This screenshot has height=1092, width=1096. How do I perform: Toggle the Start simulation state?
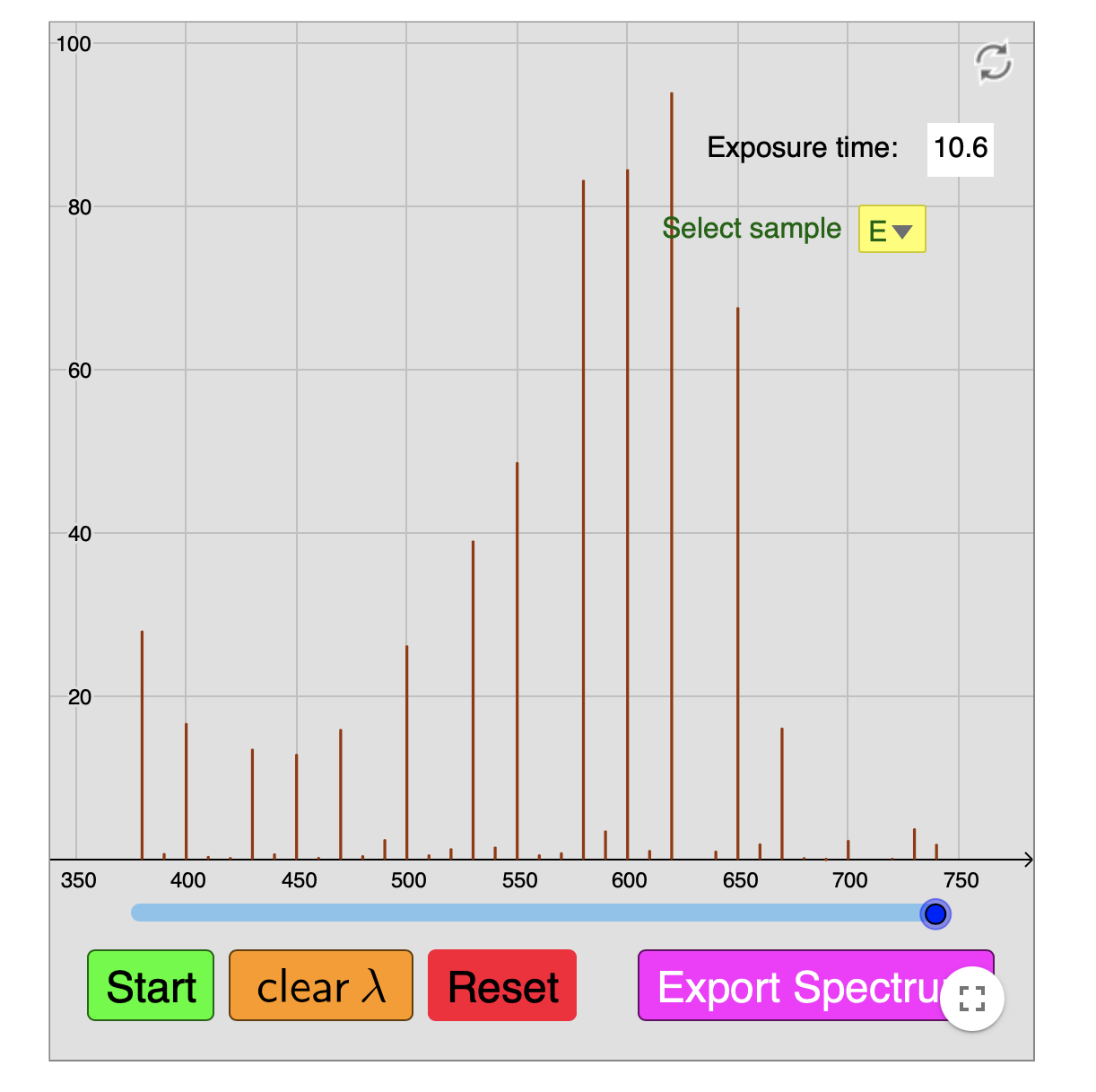click(x=150, y=985)
